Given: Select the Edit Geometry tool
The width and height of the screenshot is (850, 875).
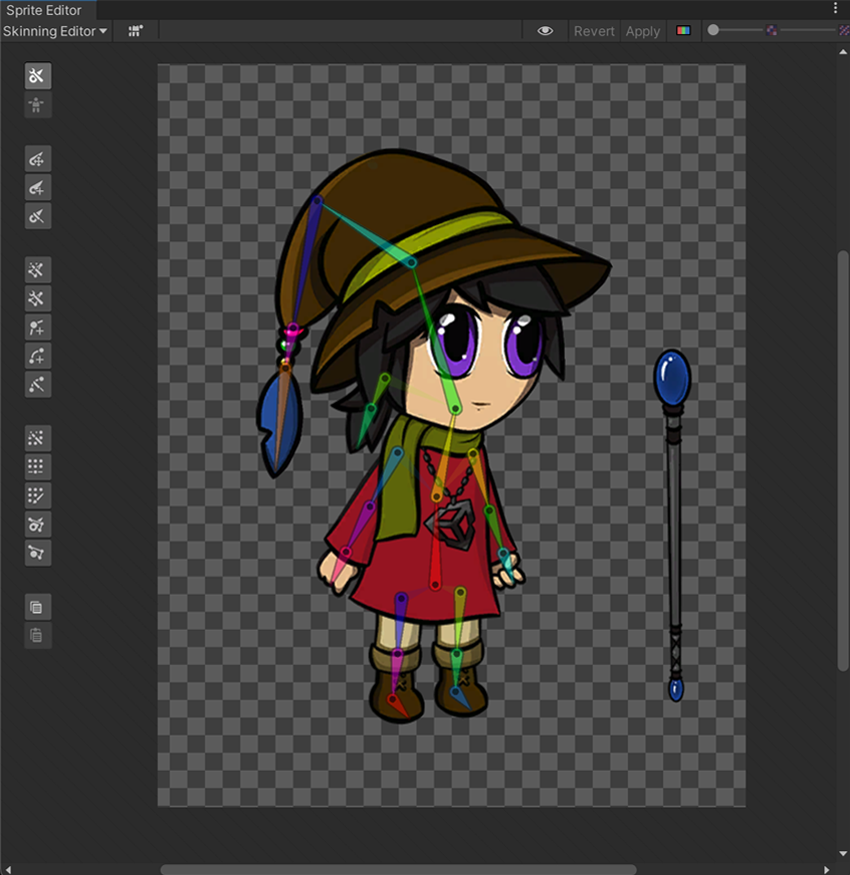Looking at the screenshot, I should pyautogui.click(x=37, y=299).
